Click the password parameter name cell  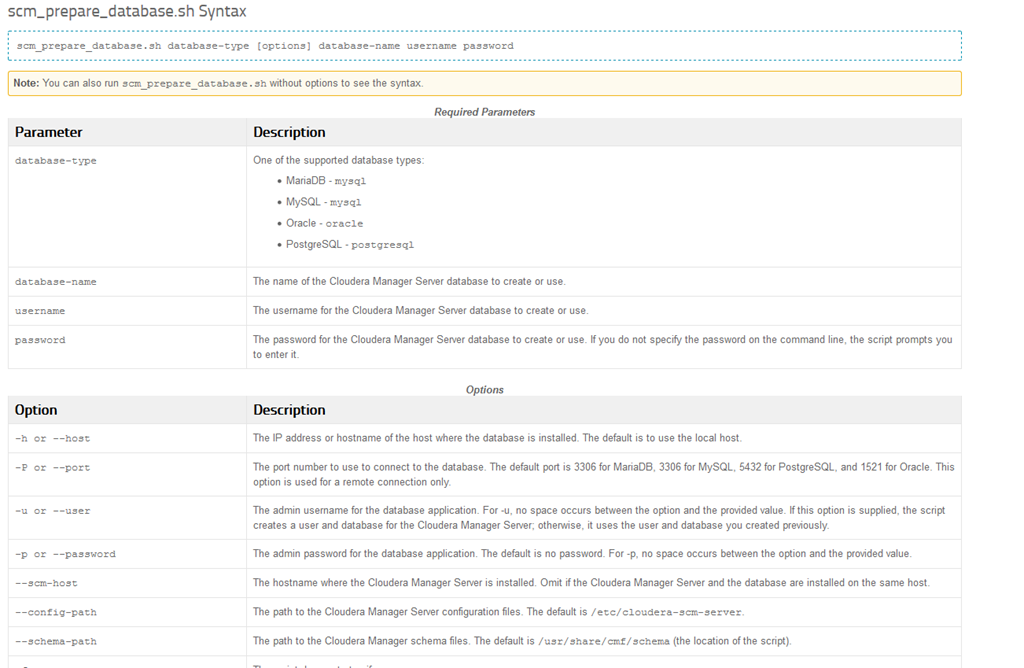[x=40, y=340]
